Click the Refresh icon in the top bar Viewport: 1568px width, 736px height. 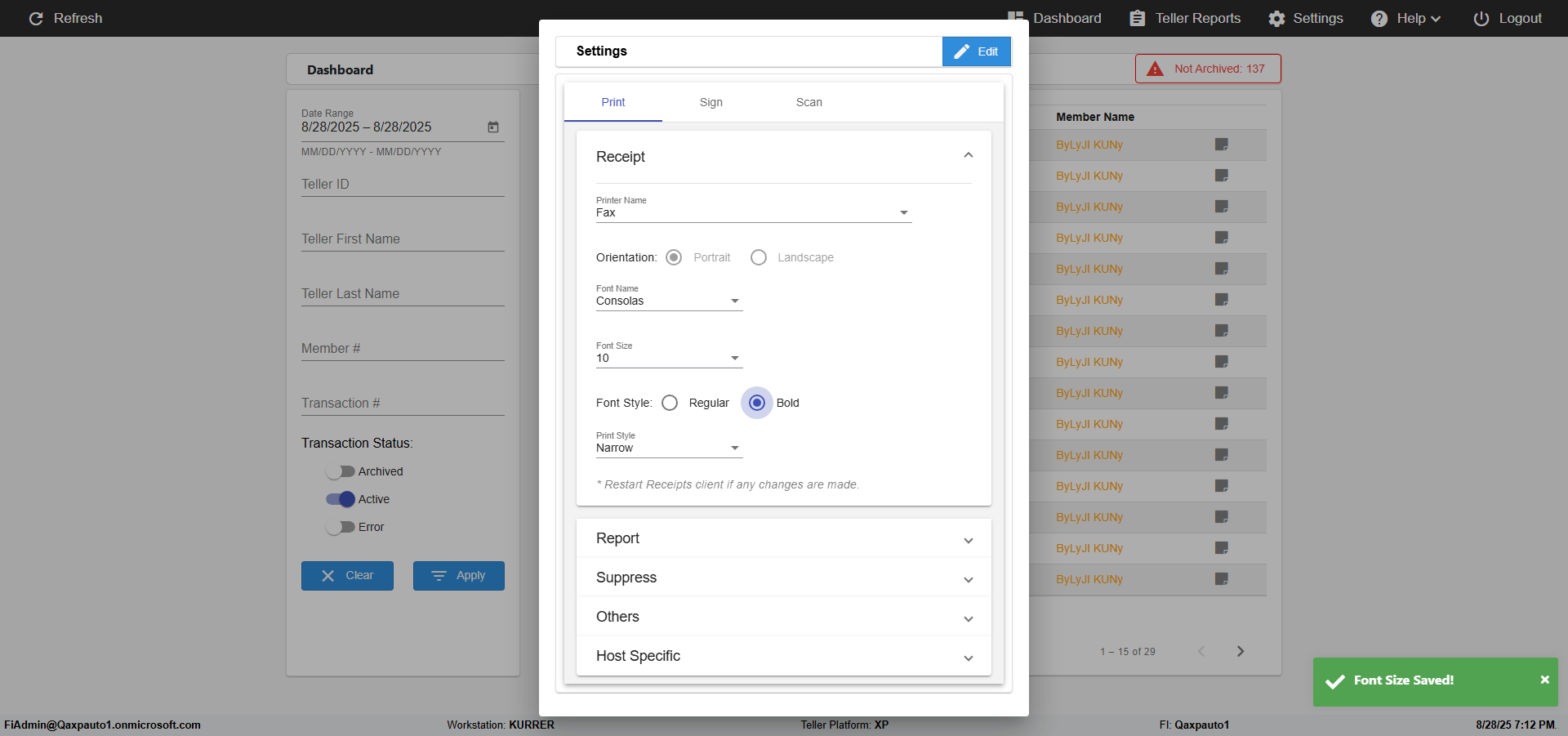[36, 18]
